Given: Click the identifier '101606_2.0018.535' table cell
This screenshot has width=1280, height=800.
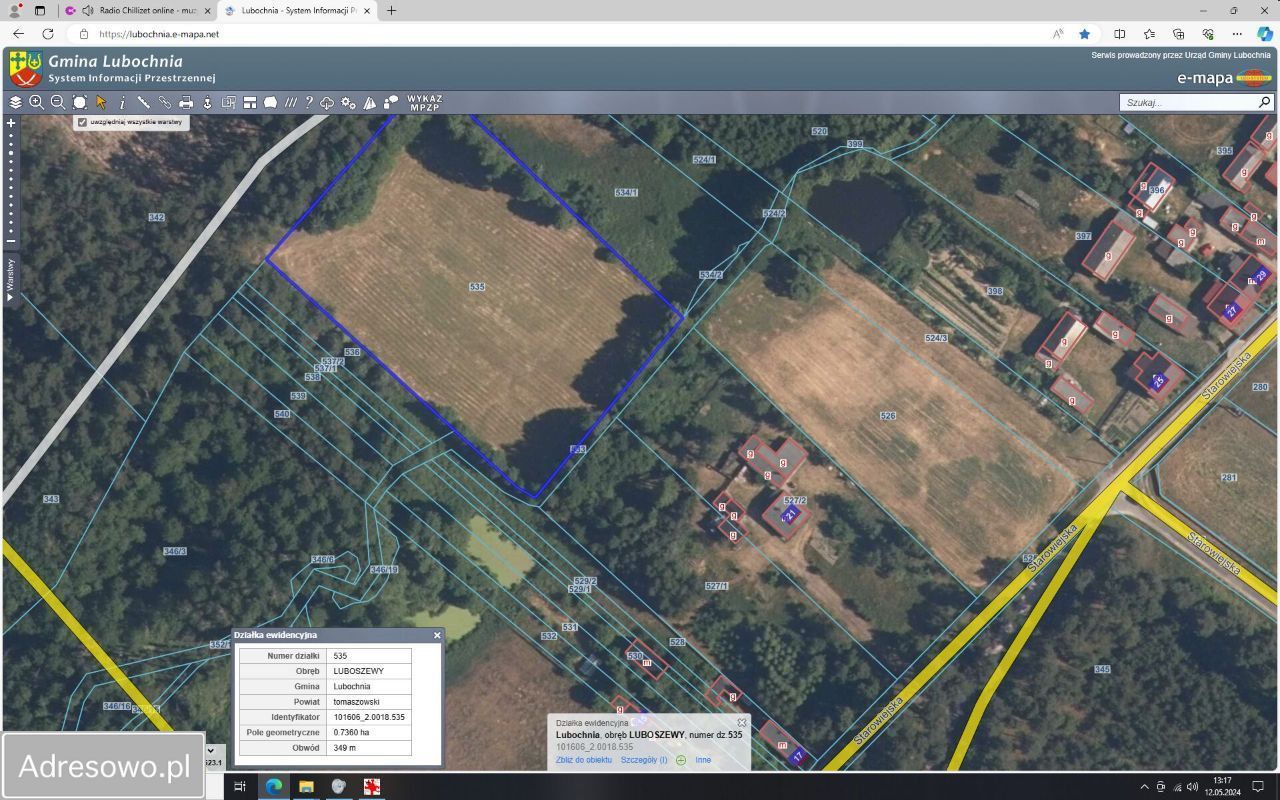Looking at the screenshot, I should point(369,717).
